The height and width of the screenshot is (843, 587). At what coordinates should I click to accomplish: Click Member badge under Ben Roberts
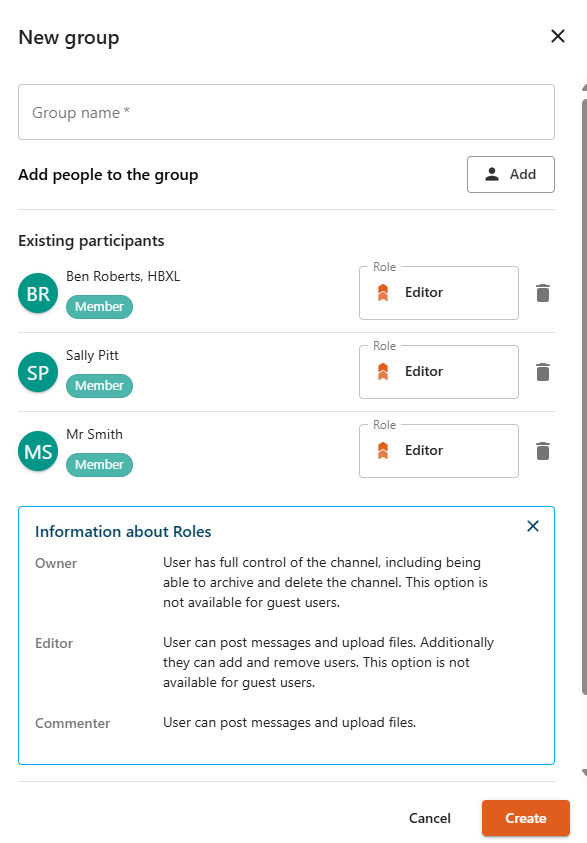(99, 306)
